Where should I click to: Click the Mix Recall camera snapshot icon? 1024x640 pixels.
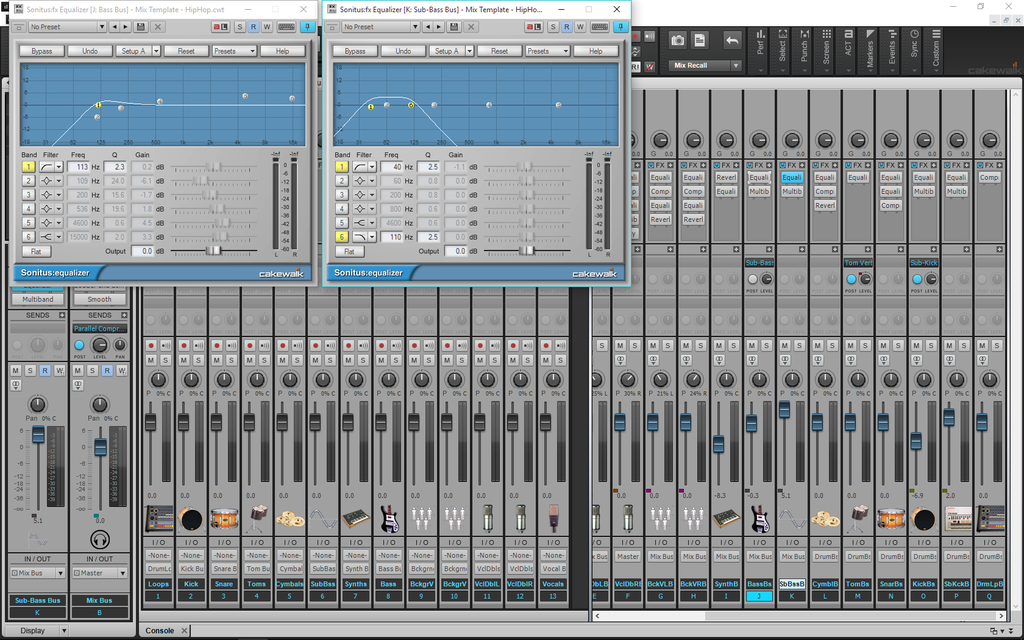click(678, 40)
